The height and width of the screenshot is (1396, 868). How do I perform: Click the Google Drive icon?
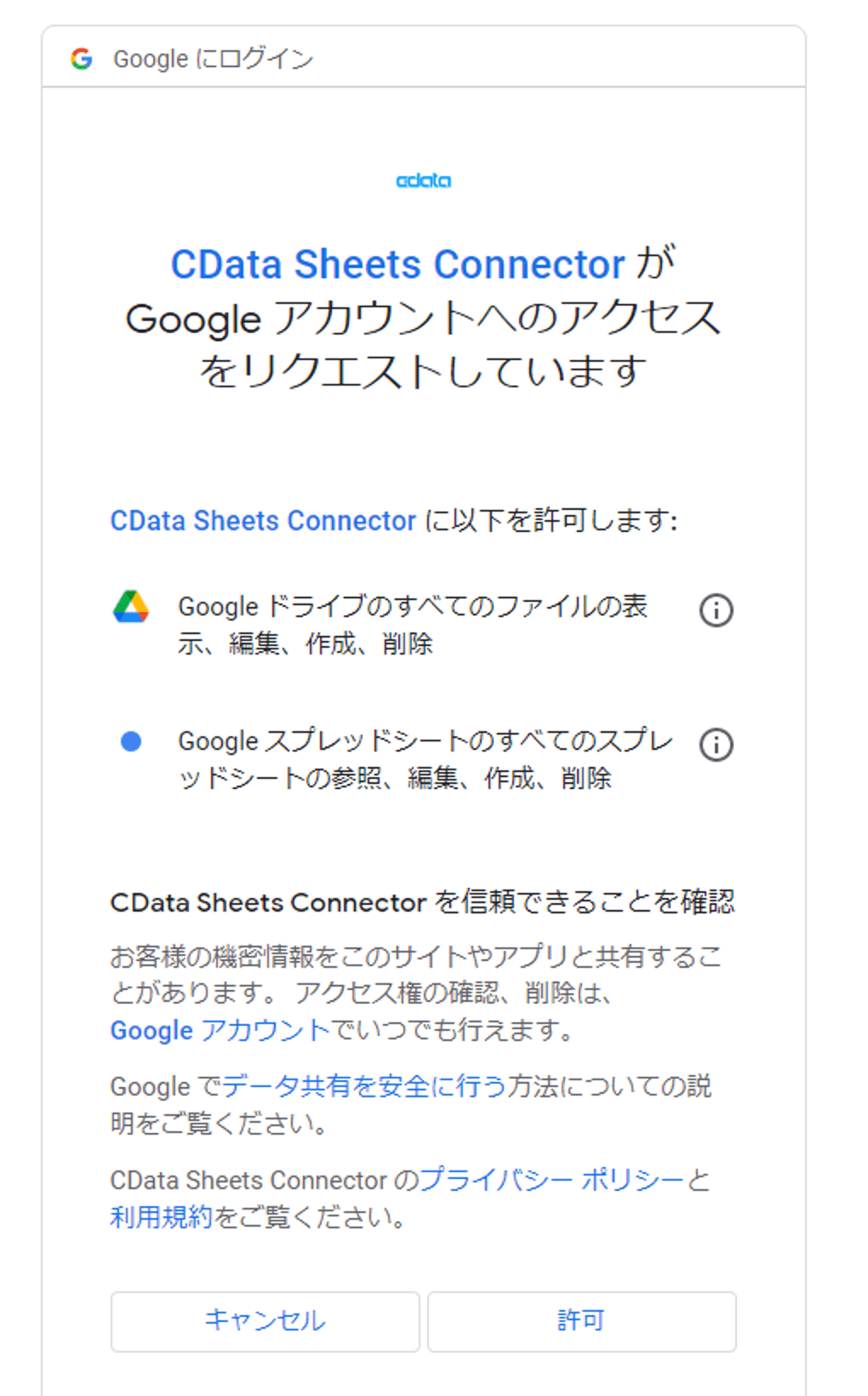tap(131, 607)
